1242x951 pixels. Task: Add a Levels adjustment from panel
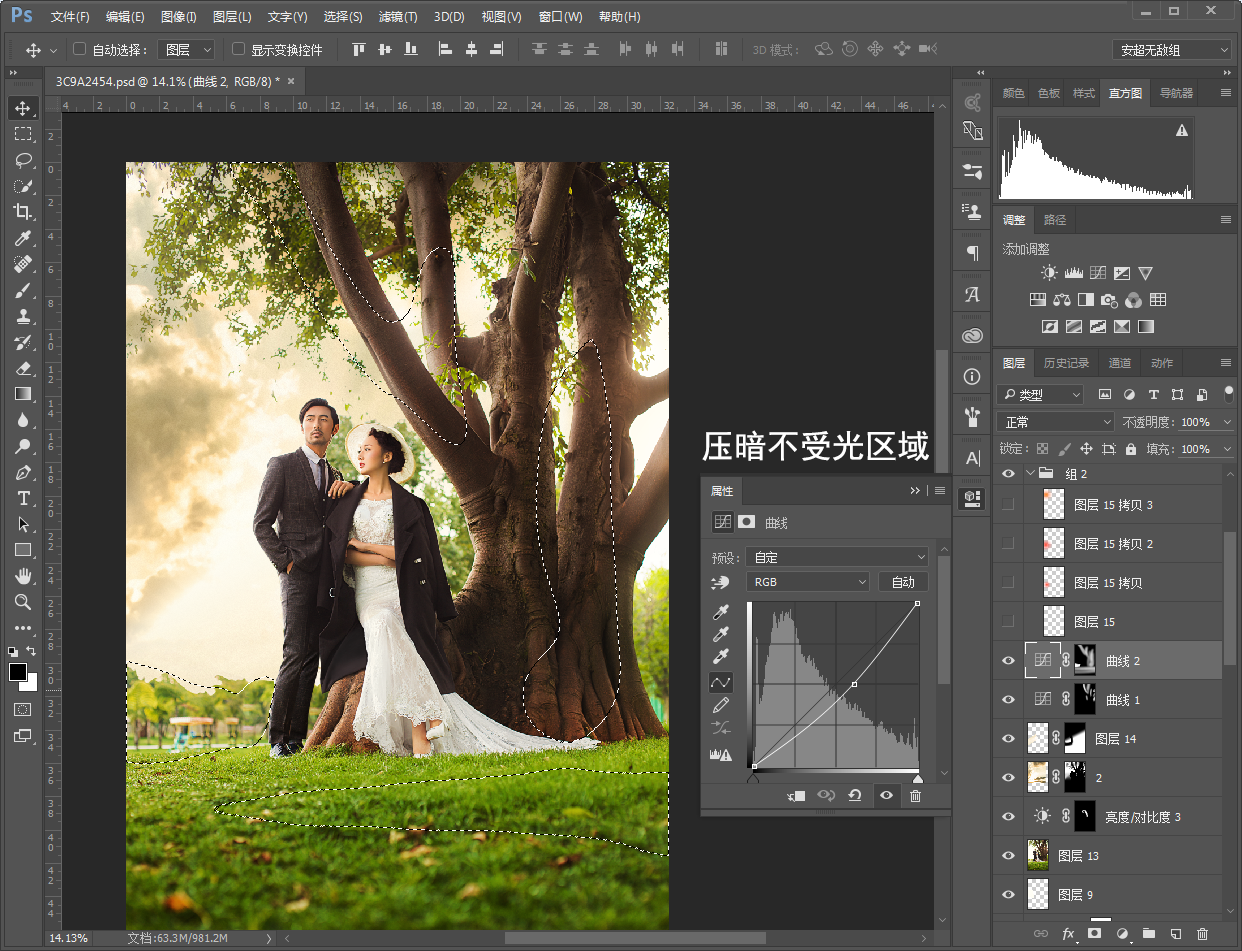click(1074, 273)
